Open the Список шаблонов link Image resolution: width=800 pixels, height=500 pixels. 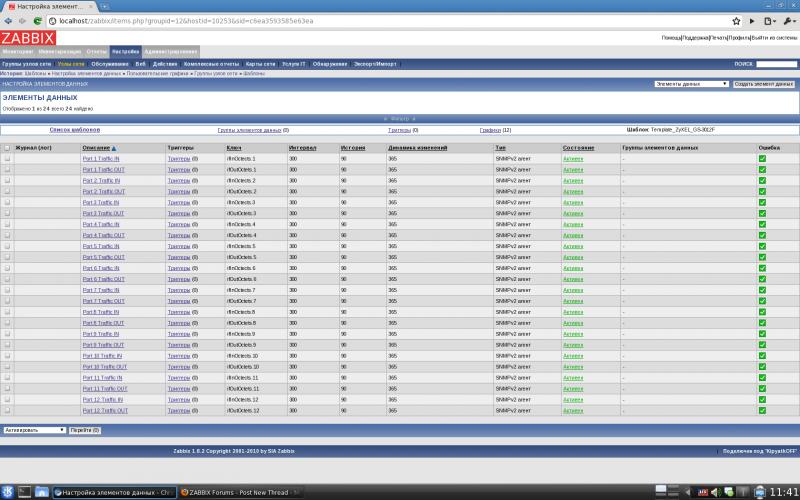[x=74, y=130]
